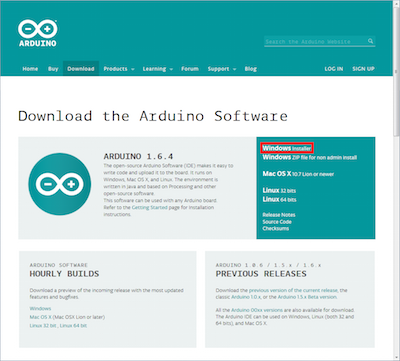Click the LOG IN link
This screenshot has height=361, width=400.
click(x=334, y=69)
